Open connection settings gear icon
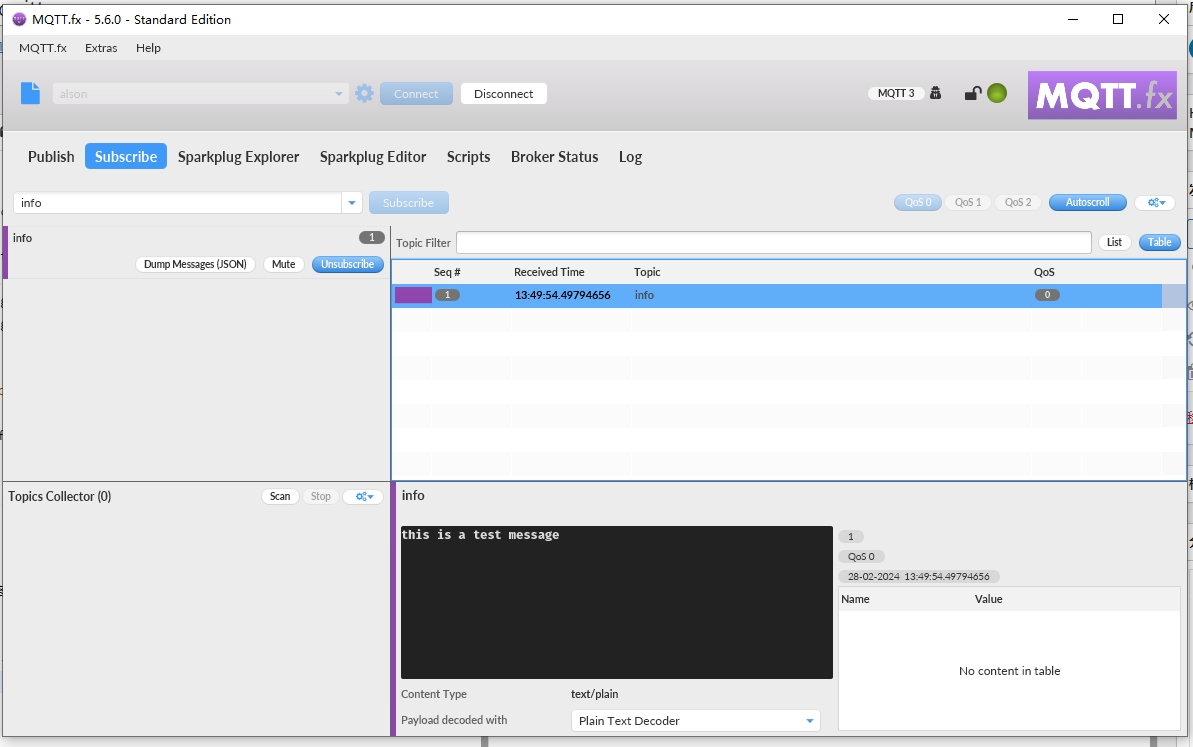Viewport: 1193px width, 747px height. tap(364, 94)
